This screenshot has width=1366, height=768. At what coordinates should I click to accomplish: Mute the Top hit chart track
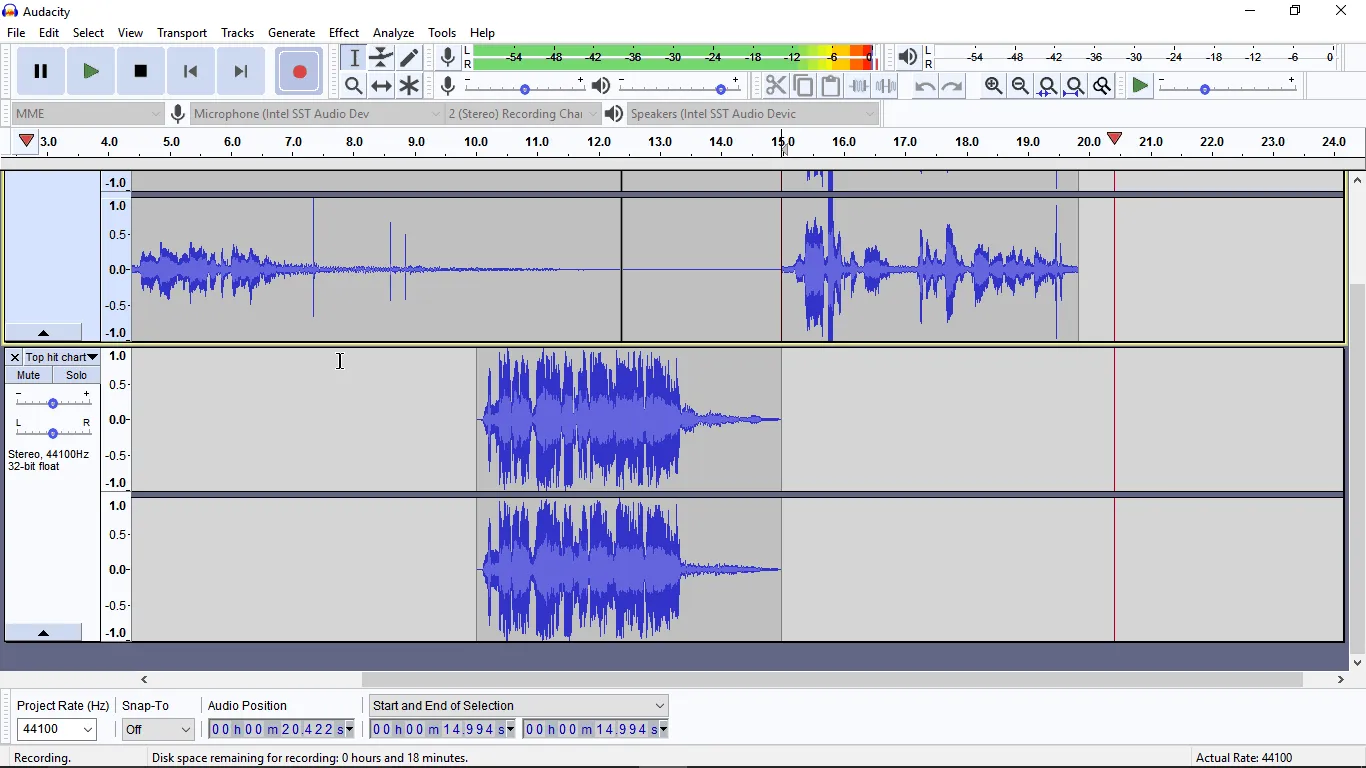27,375
